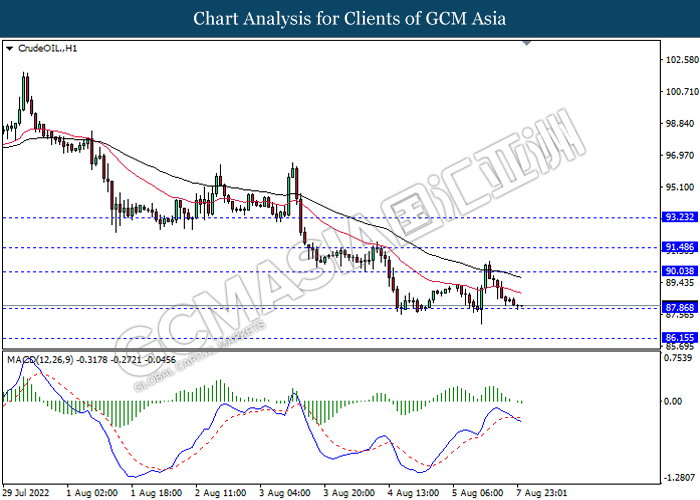Click the 0.00 MACD scale value
The width and height of the screenshot is (700, 500).
click(673, 401)
